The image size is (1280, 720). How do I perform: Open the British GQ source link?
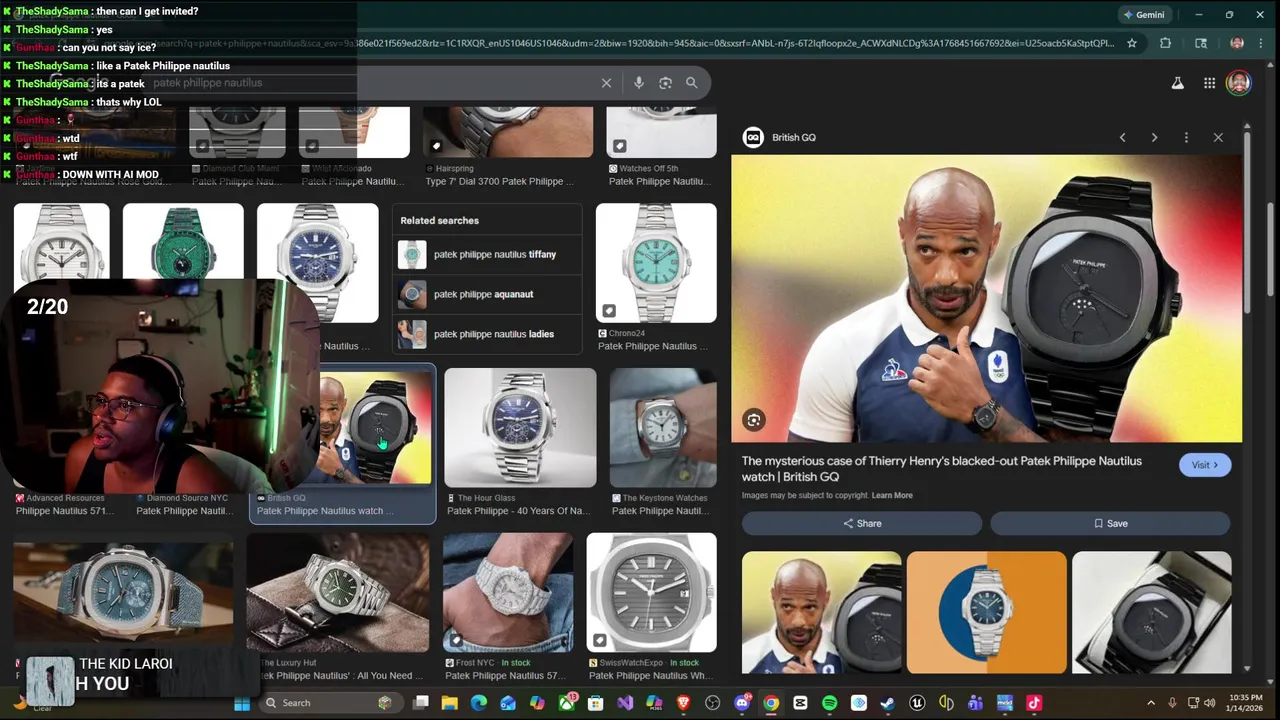[x=780, y=138]
